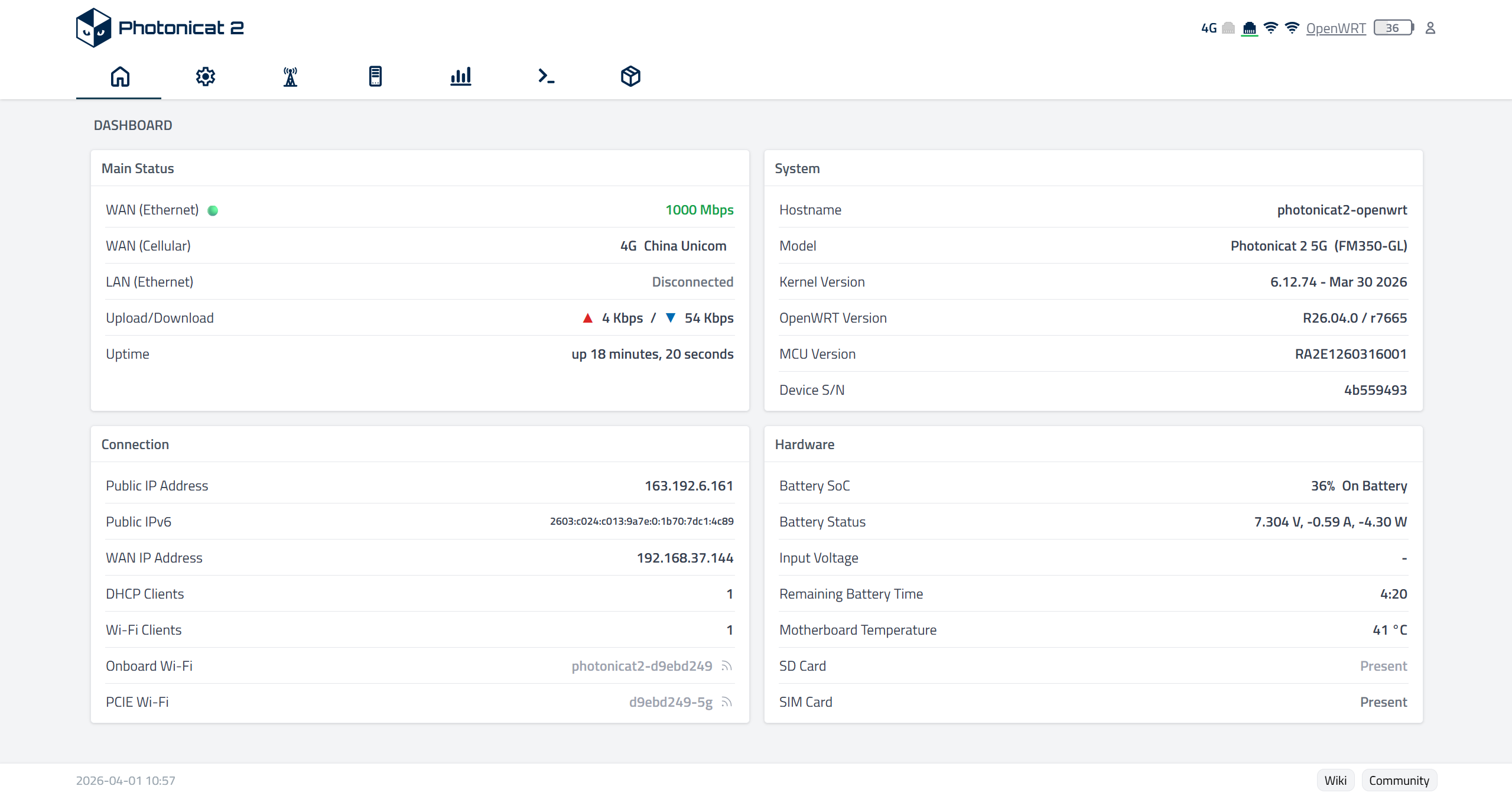Open Packages via the box icon
This screenshot has height=796, width=1512.
click(x=630, y=77)
